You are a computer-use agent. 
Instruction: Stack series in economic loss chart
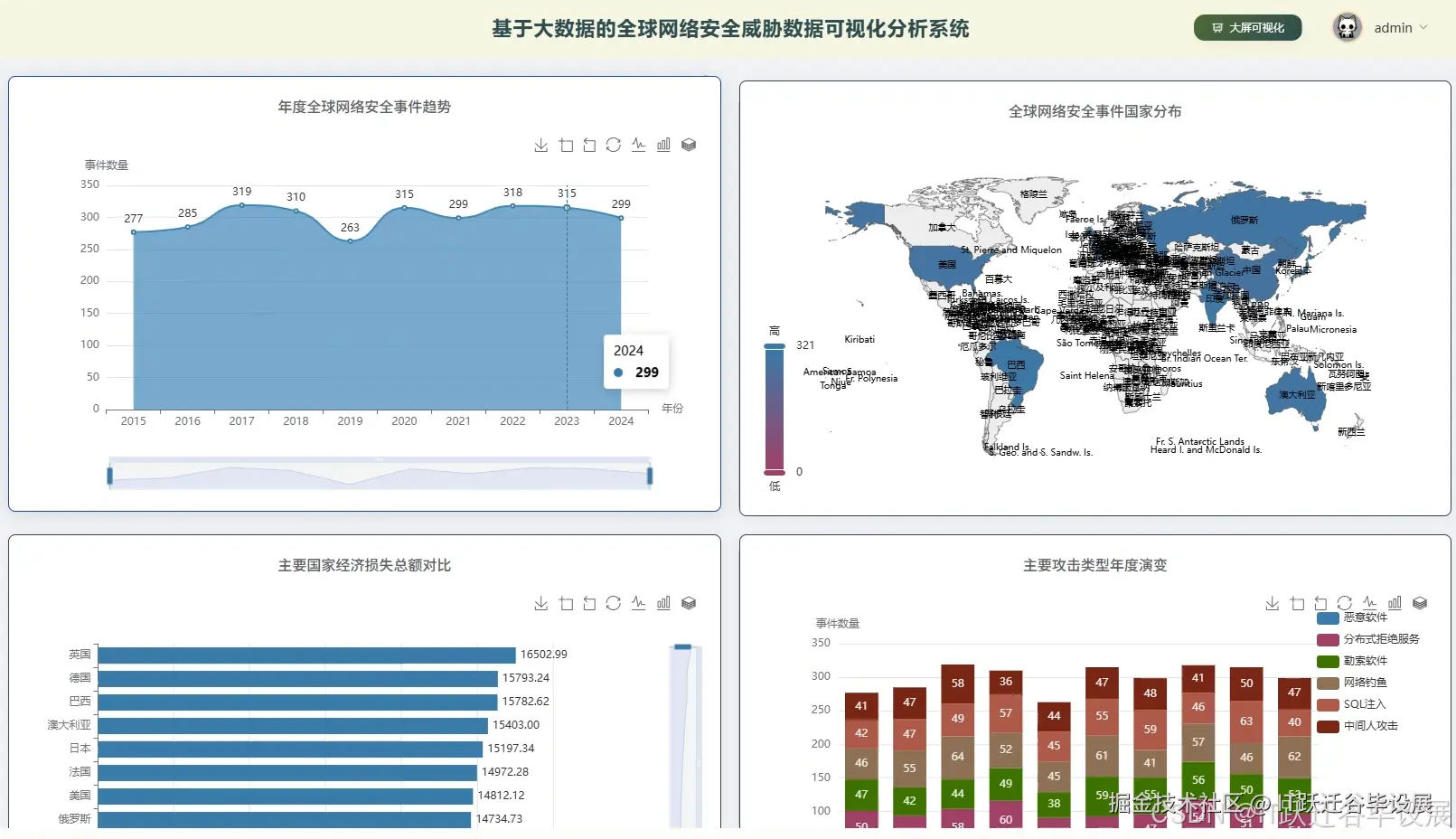pos(689,603)
